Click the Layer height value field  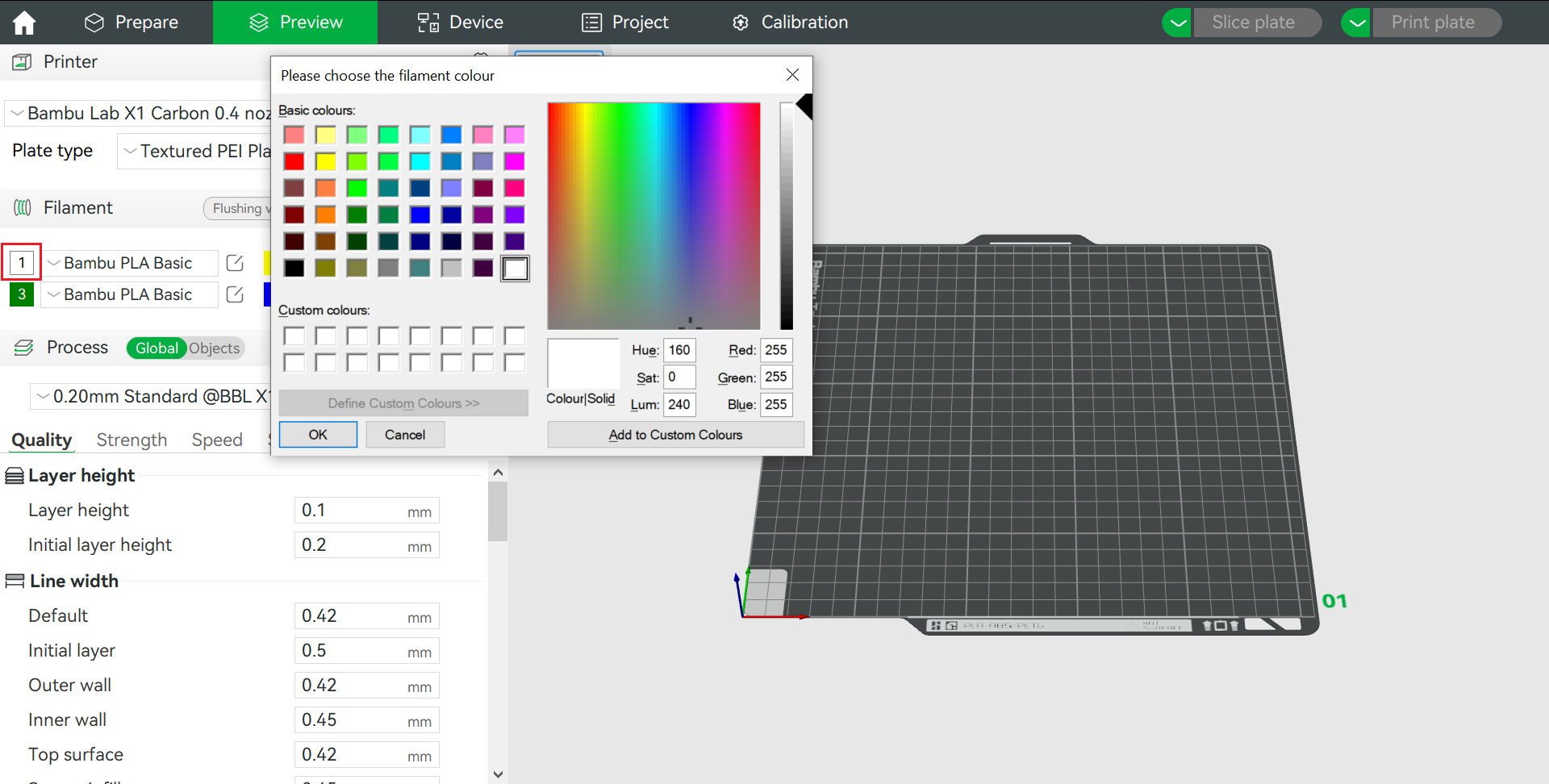pyautogui.click(x=367, y=511)
